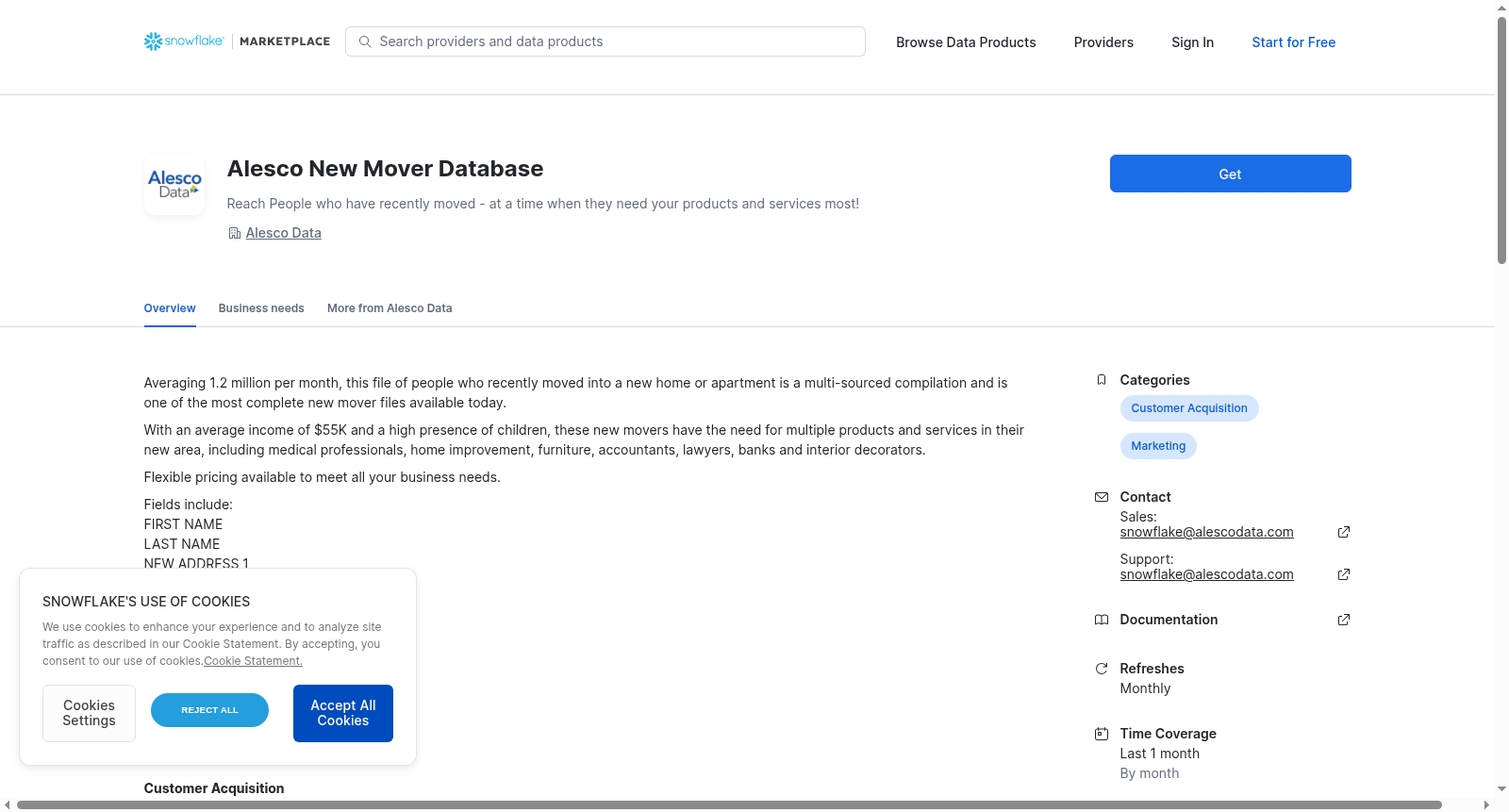The width and height of the screenshot is (1509, 812).
Task: Click the Monthly refresh value
Action: 1145,688
